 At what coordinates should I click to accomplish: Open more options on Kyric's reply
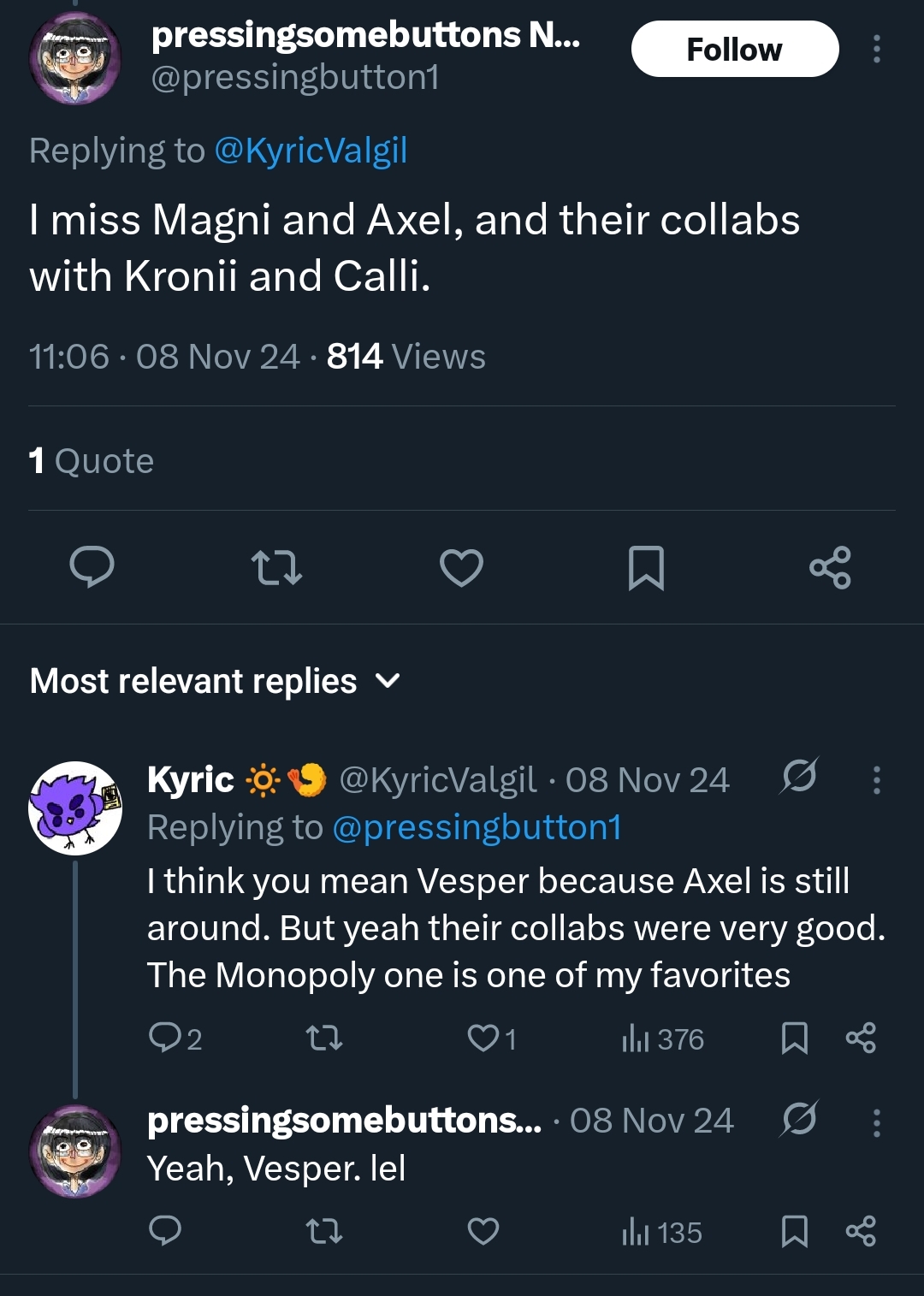pos(876,780)
